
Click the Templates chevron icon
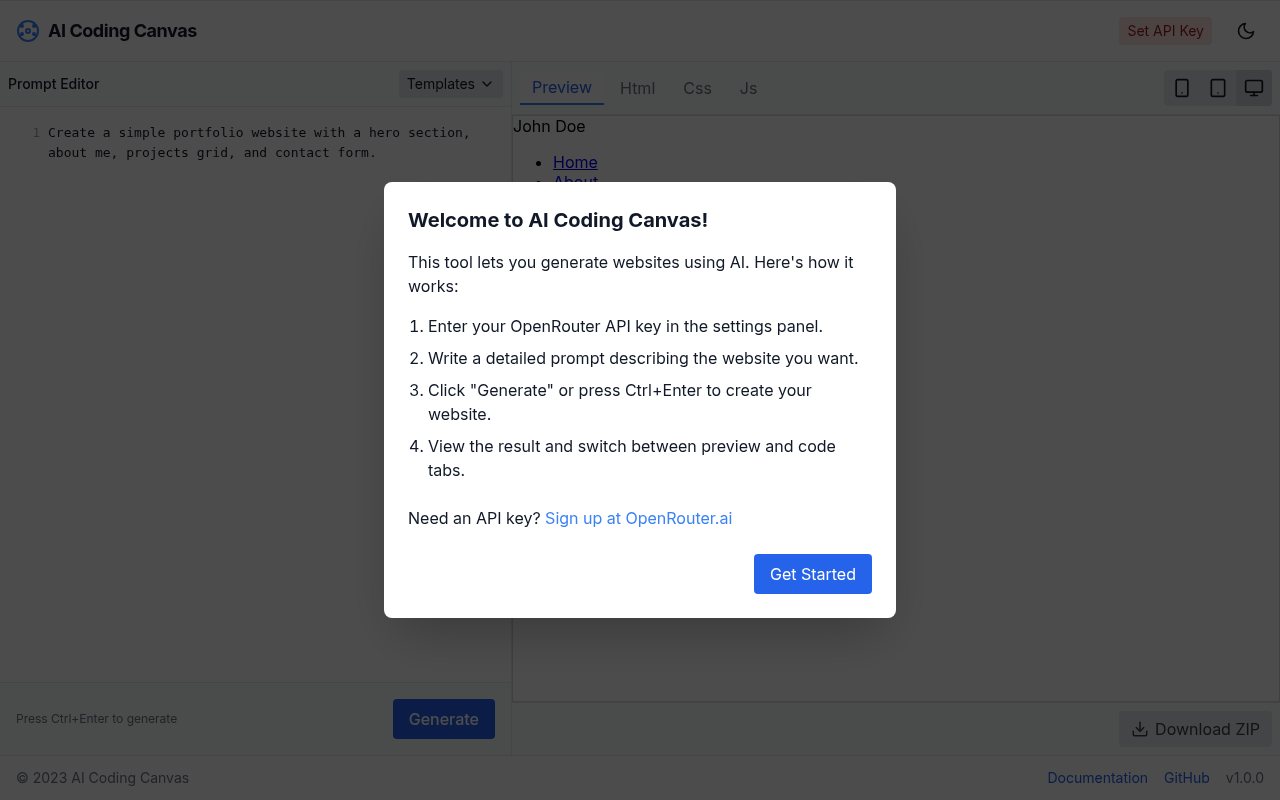tap(487, 84)
